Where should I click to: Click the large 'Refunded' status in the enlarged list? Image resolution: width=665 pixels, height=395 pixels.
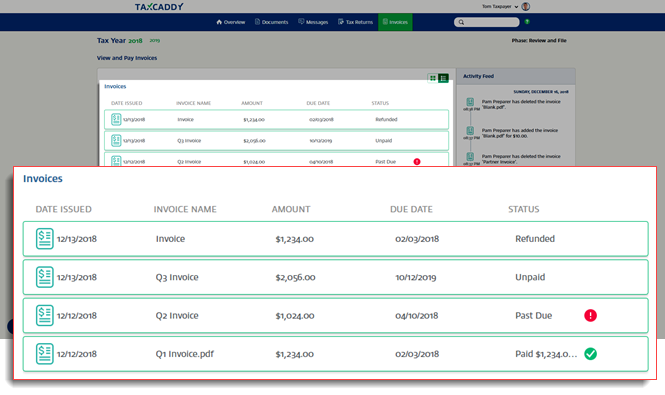[x=535, y=239]
